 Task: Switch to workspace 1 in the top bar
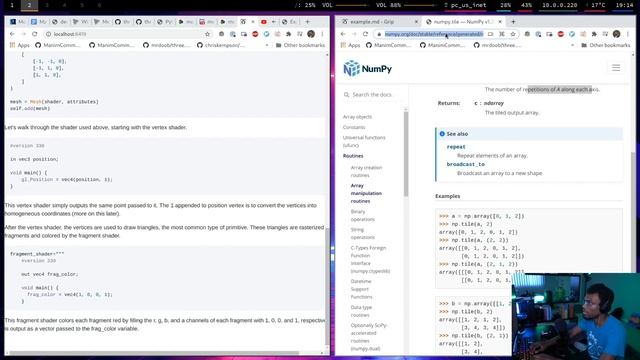(12, 5)
